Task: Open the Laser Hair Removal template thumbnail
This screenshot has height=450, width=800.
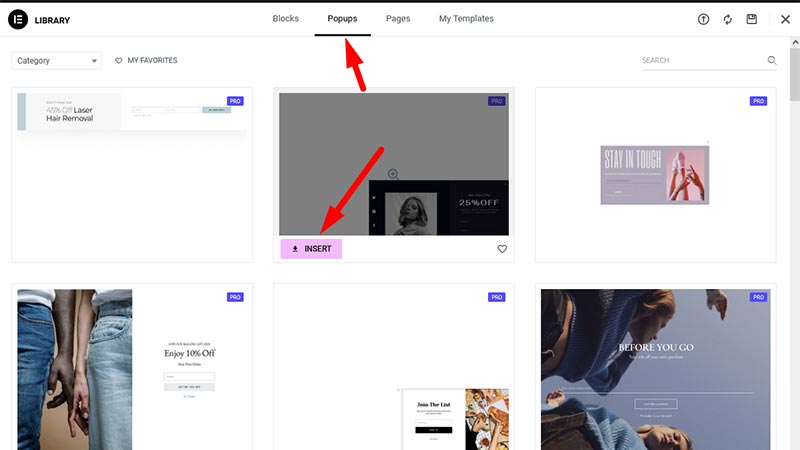Action: (132, 174)
